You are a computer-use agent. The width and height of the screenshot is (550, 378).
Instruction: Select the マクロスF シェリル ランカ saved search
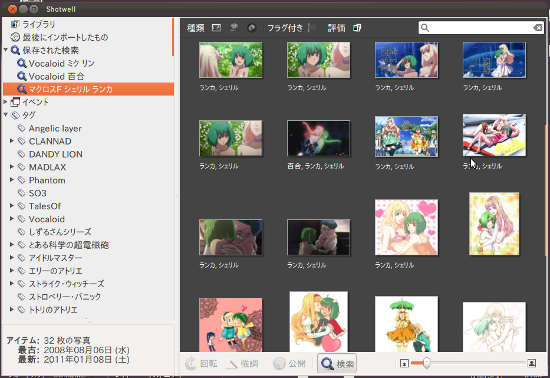(88, 89)
